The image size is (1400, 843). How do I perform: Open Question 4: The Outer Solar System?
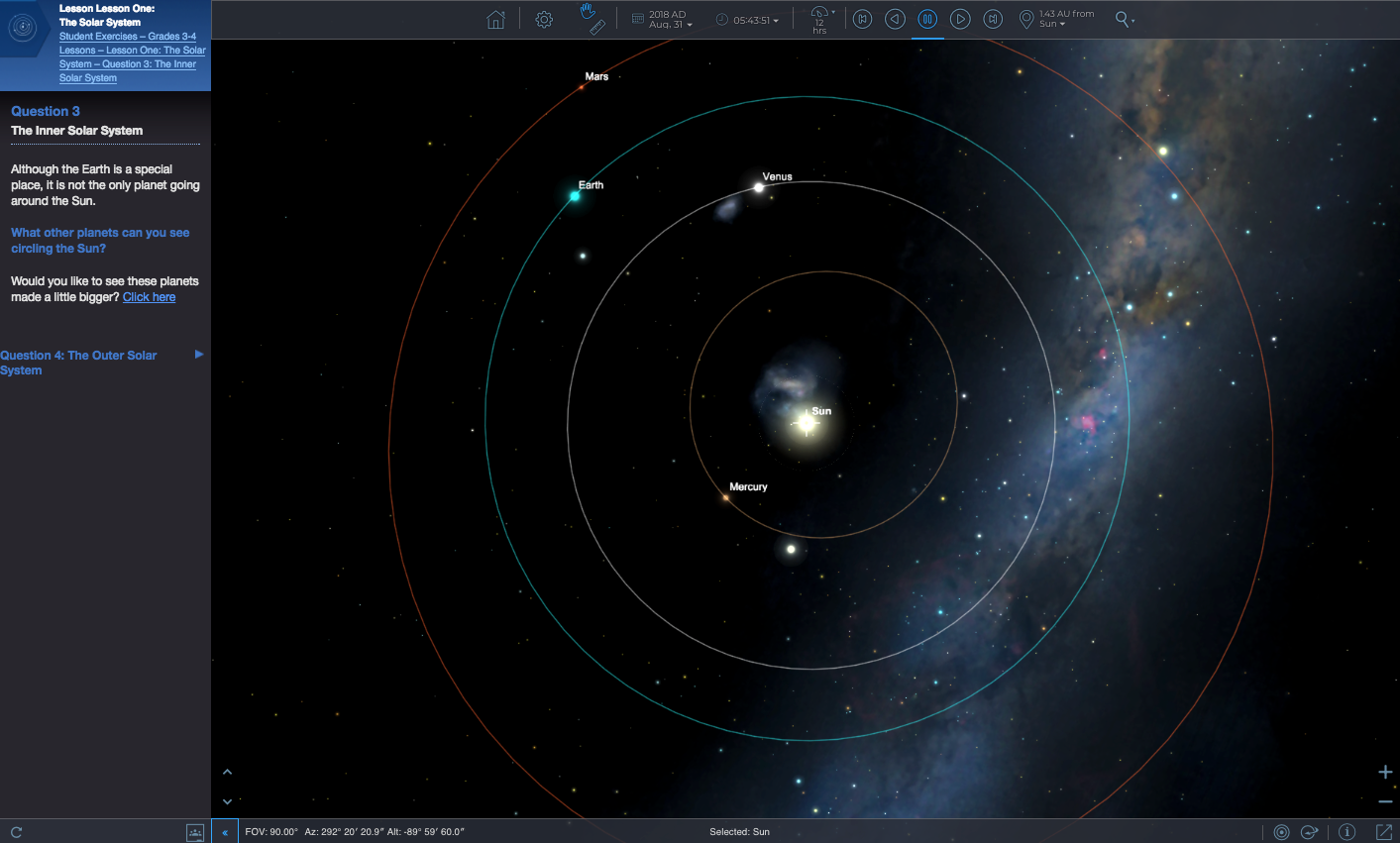[x=78, y=363]
